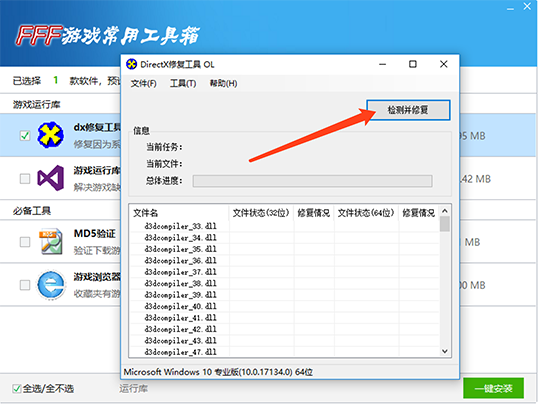Click the blue game browser icon

point(51,285)
